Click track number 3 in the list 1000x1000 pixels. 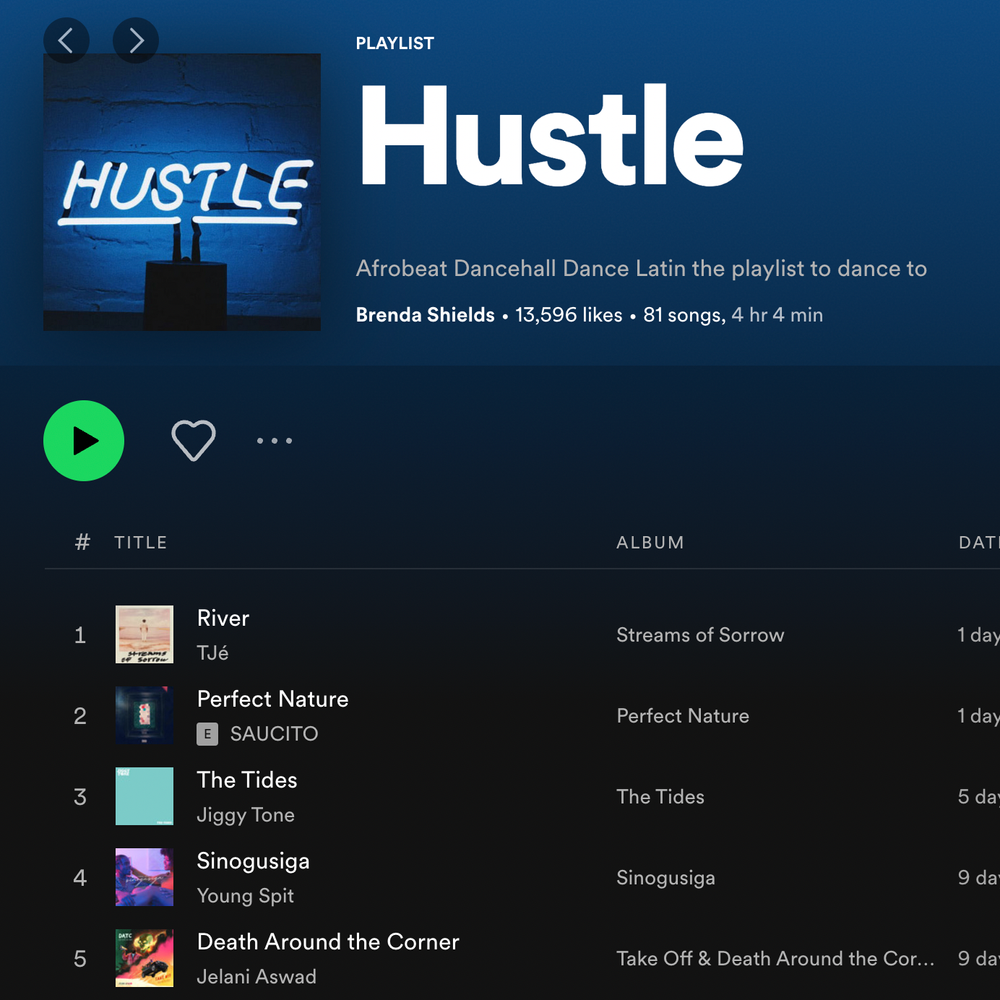click(x=80, y=797)
